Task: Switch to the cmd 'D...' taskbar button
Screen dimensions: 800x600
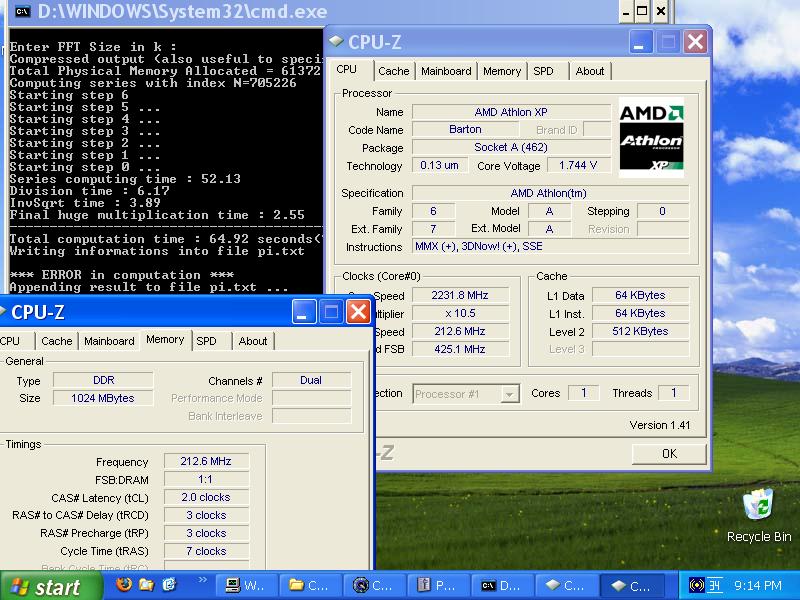Action: 502,586
